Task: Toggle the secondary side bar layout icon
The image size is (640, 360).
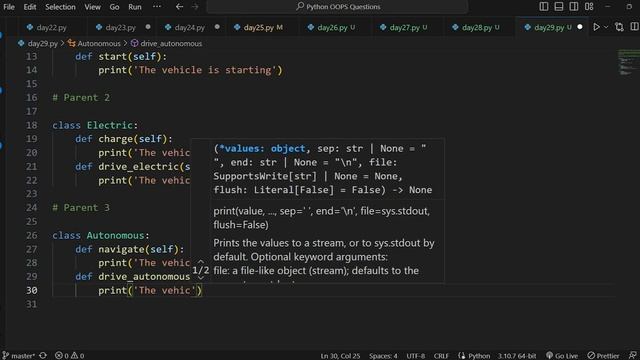Action: [573, 7]
